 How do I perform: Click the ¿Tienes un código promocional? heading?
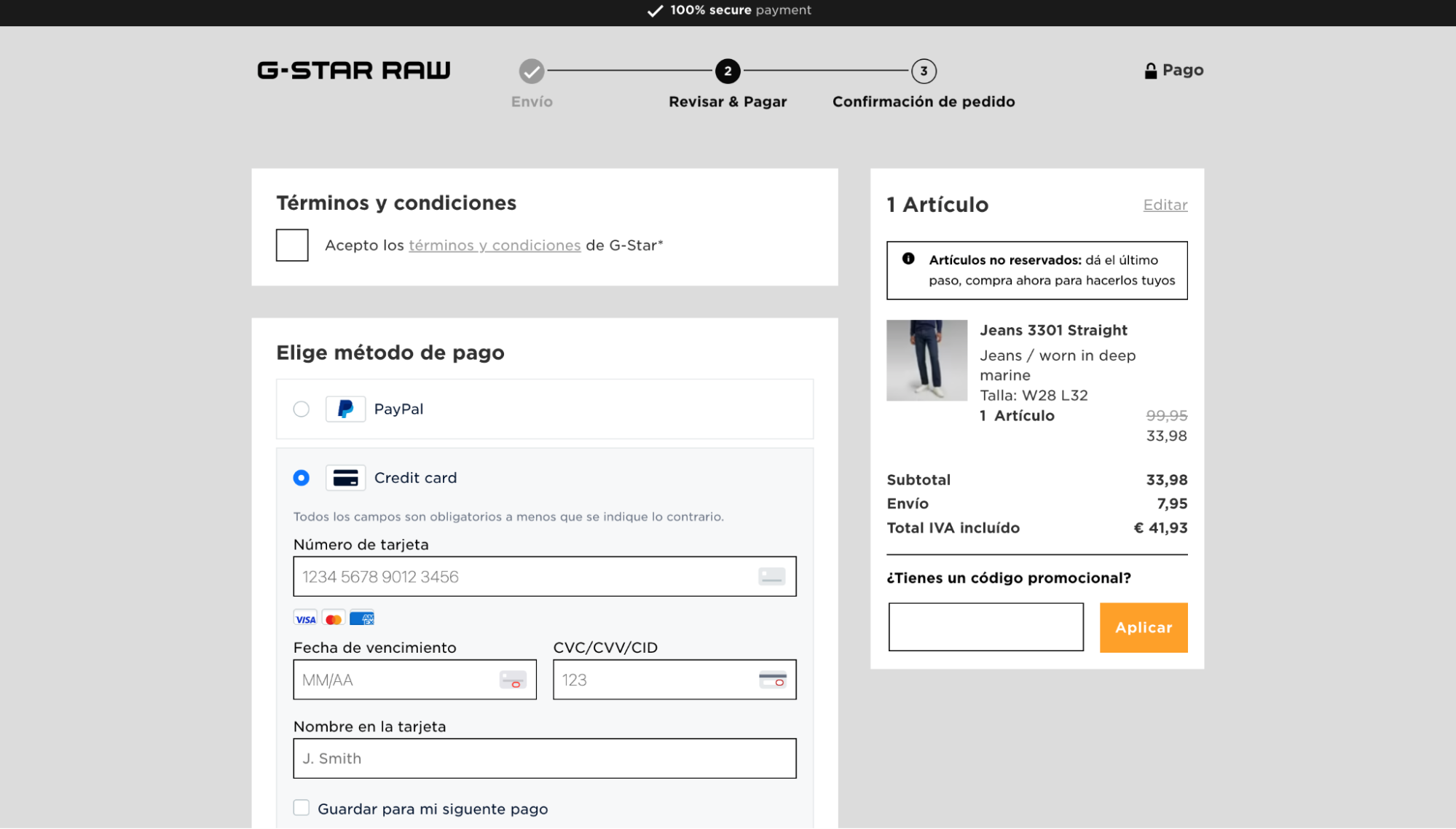tap(1009, 578)
